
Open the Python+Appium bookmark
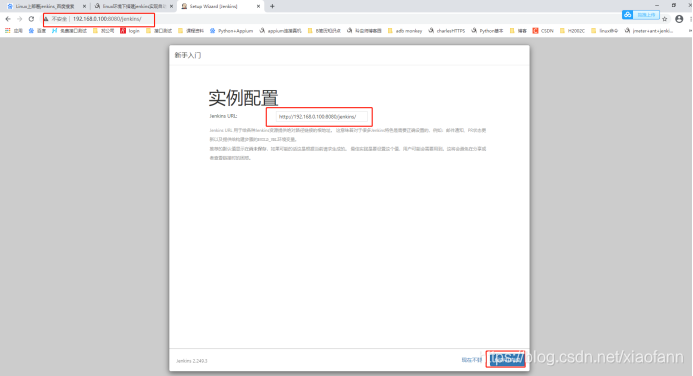(231, 31)
